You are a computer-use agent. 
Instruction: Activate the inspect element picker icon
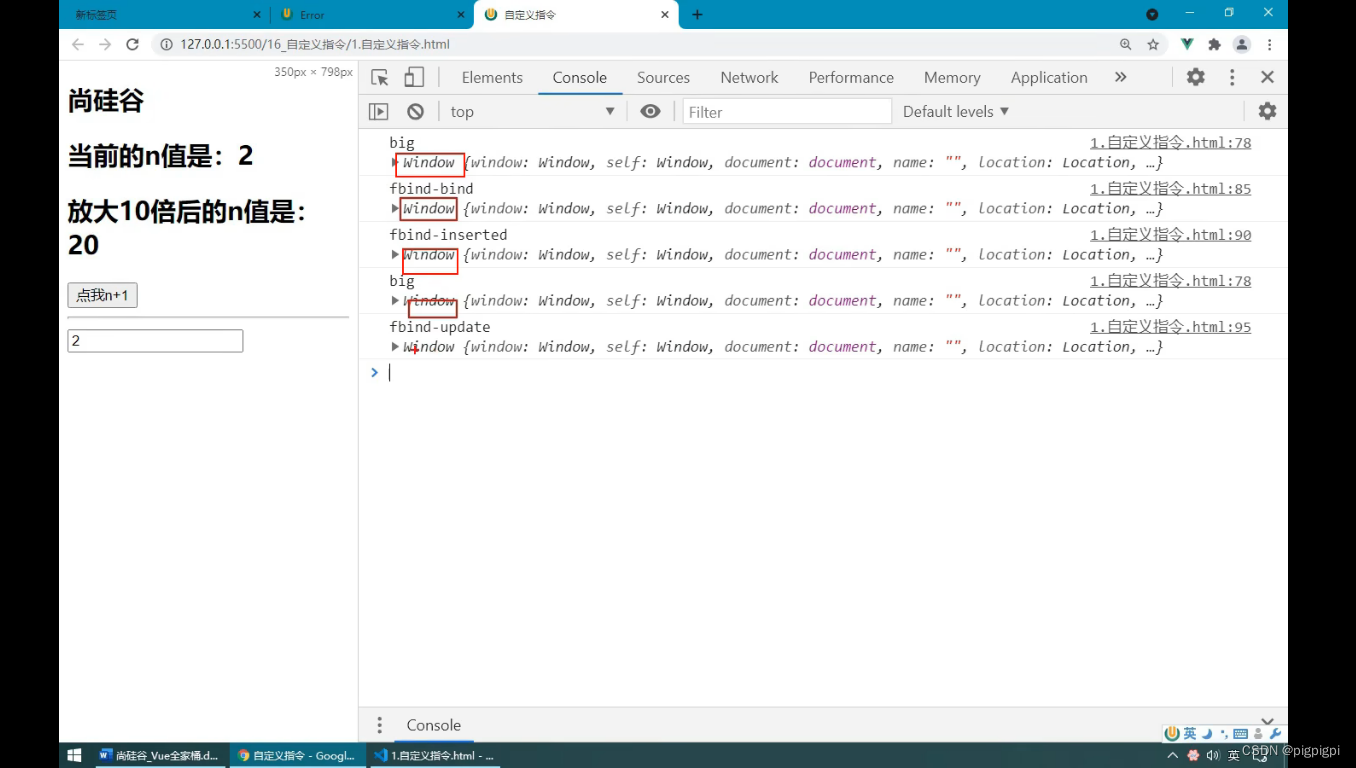(x=380, y=78)
